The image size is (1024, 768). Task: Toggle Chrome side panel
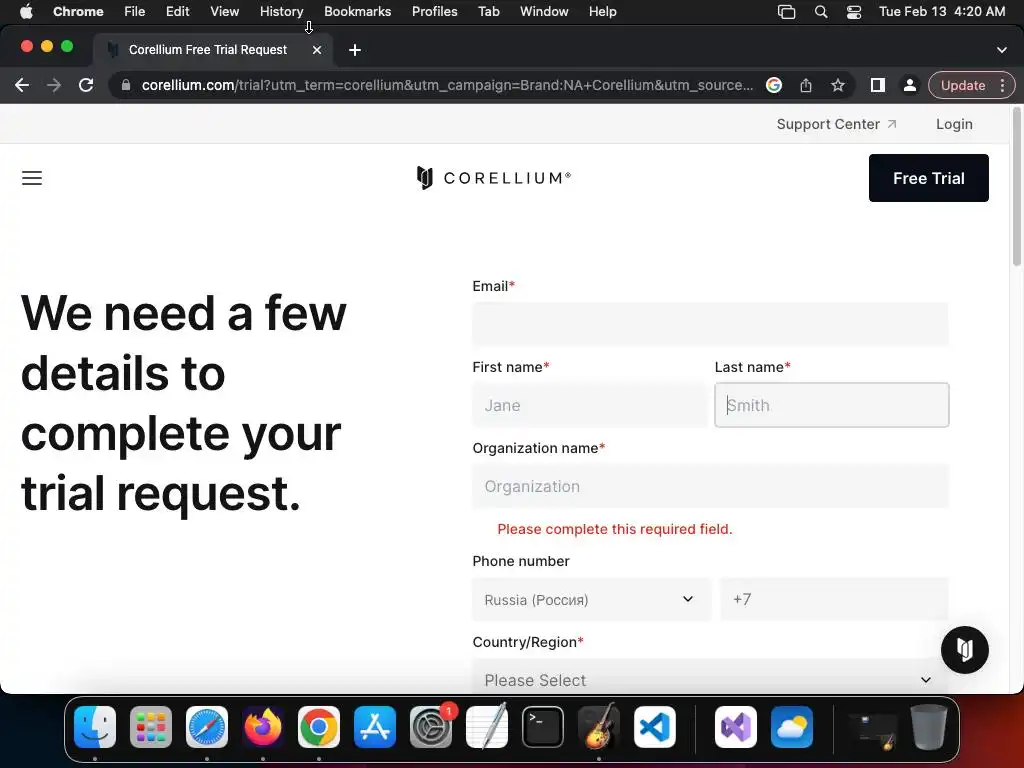click(x=877, y=85)
